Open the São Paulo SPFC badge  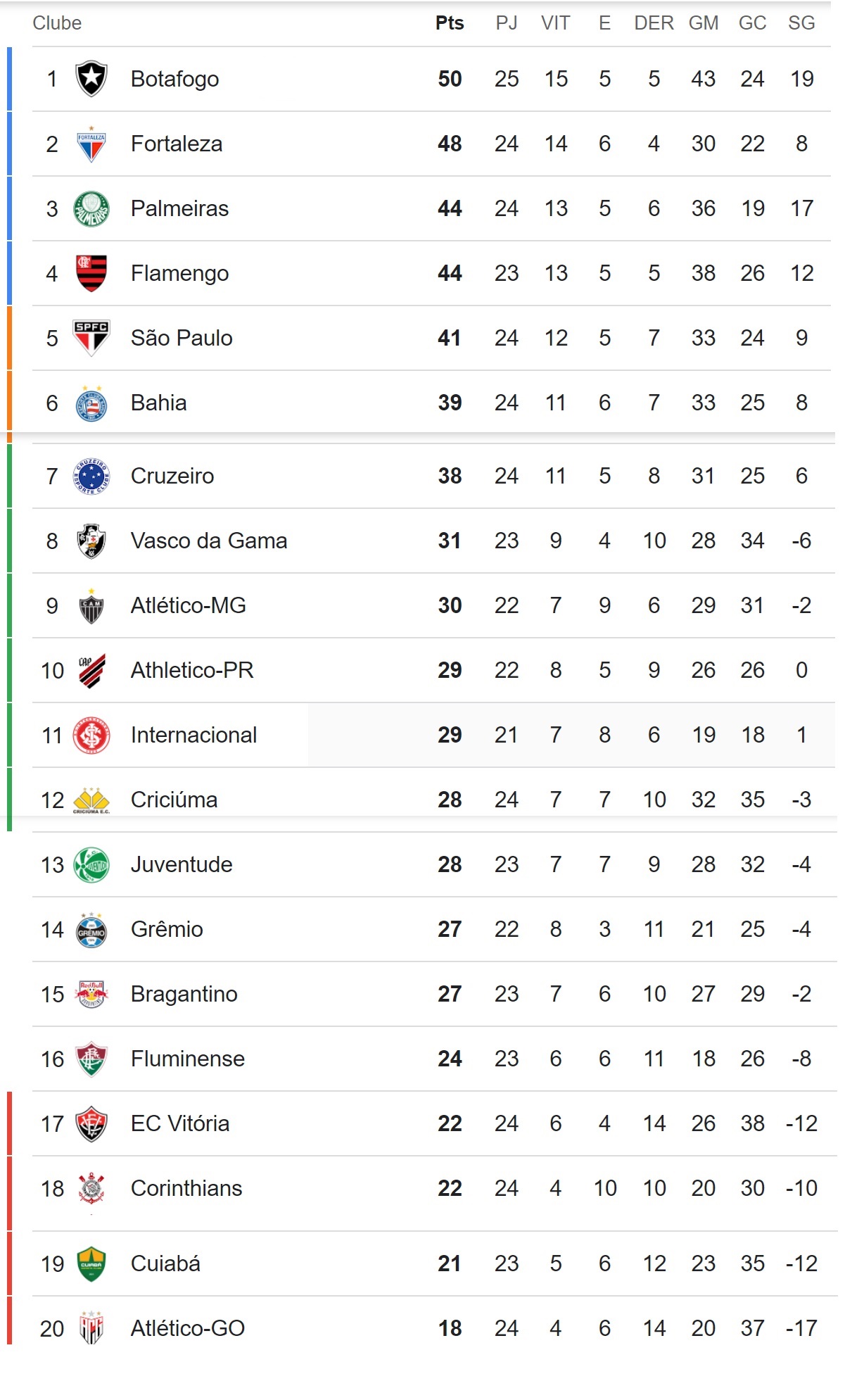91,338
